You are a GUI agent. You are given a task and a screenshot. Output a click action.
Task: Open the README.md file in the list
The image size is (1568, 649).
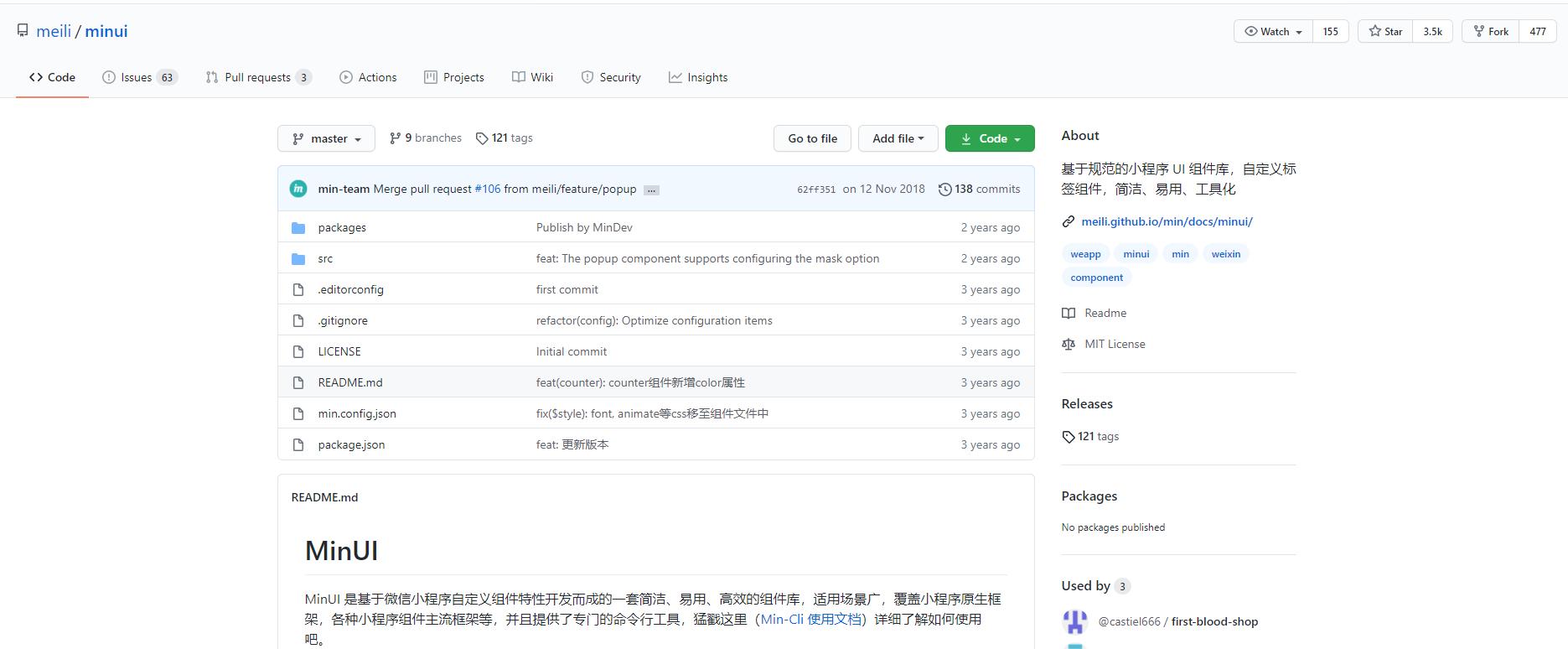tap(350, 382)
